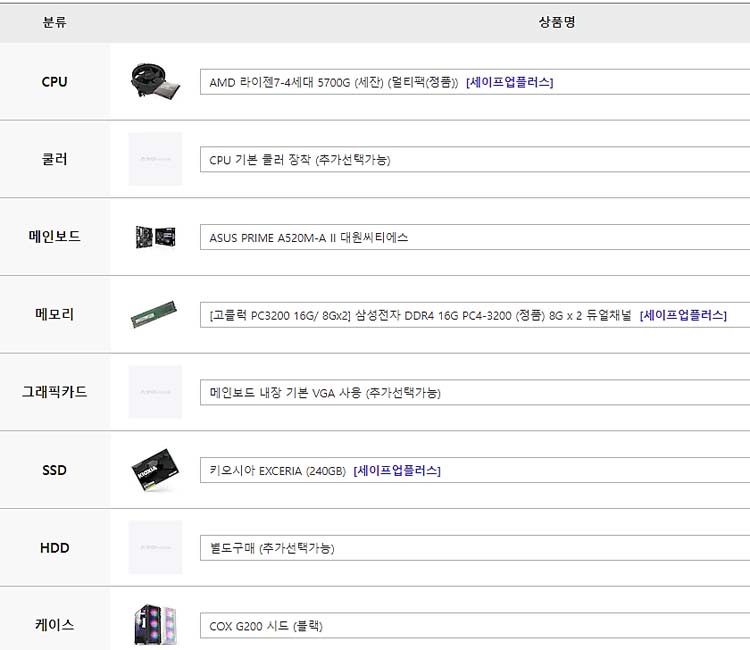
Task: Click the ASUS motherboard product thumbnail
Action: pos(155,237)
